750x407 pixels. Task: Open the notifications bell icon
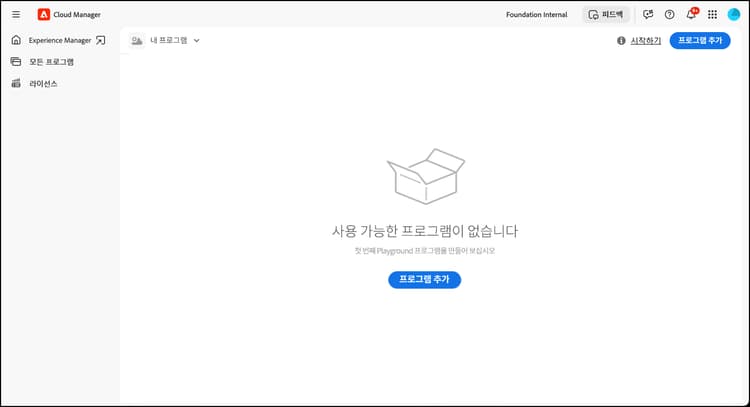click(691, 14)
